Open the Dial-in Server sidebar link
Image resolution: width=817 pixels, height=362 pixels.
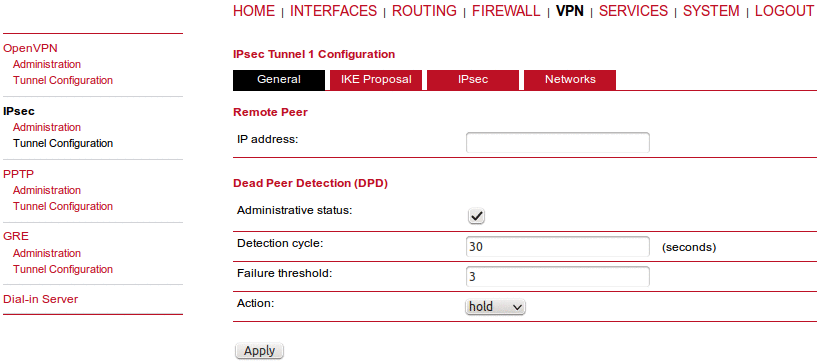41,299
